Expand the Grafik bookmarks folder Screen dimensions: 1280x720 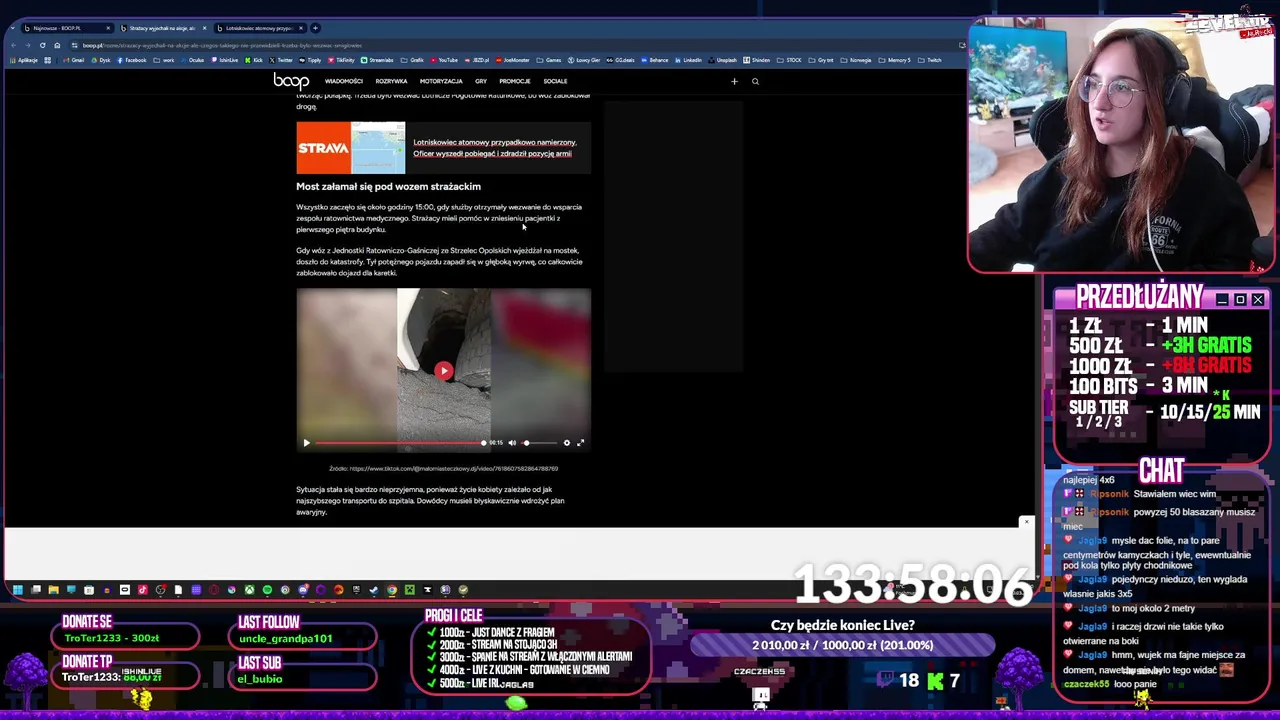(412, 60)
